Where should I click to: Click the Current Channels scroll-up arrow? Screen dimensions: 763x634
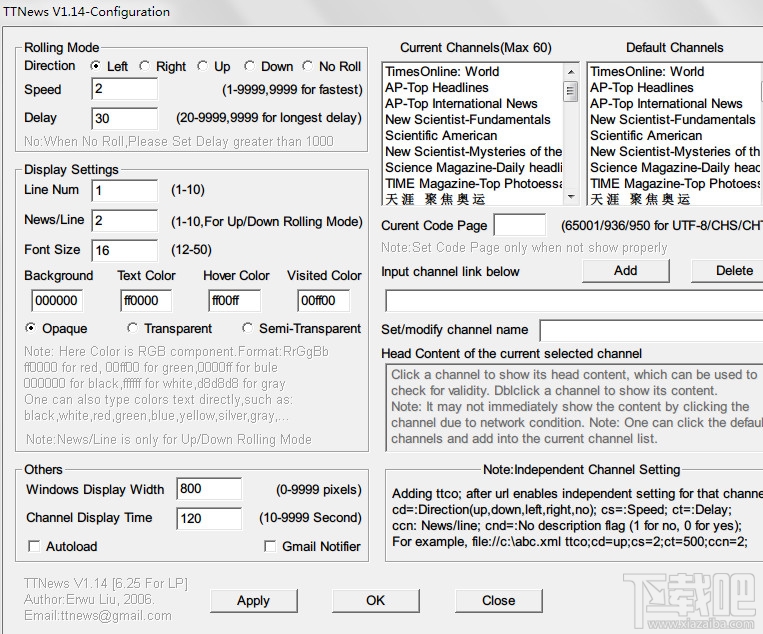click(x=571, y=72)
